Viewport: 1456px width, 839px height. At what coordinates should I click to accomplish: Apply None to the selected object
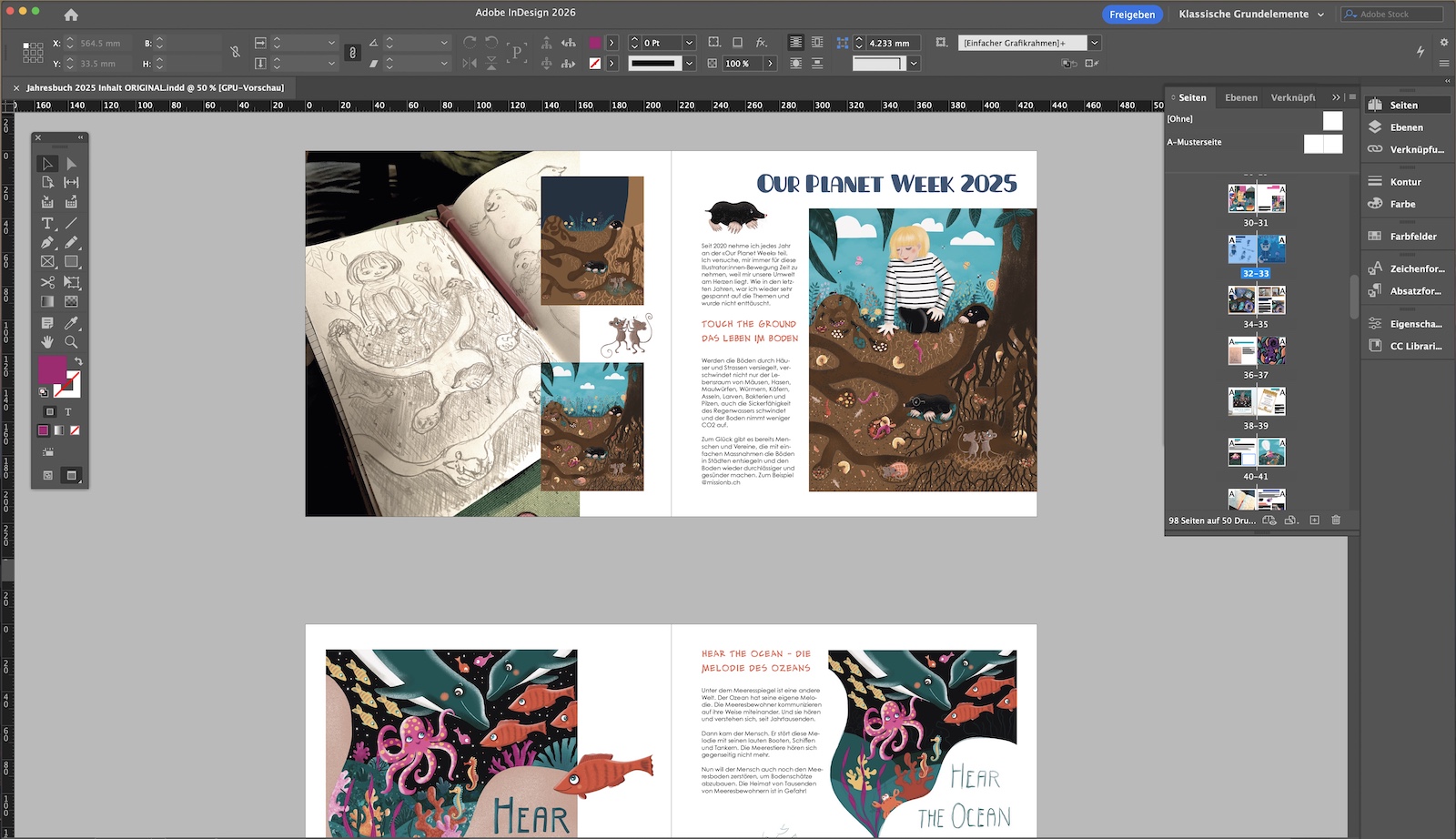tap(75, 430)
